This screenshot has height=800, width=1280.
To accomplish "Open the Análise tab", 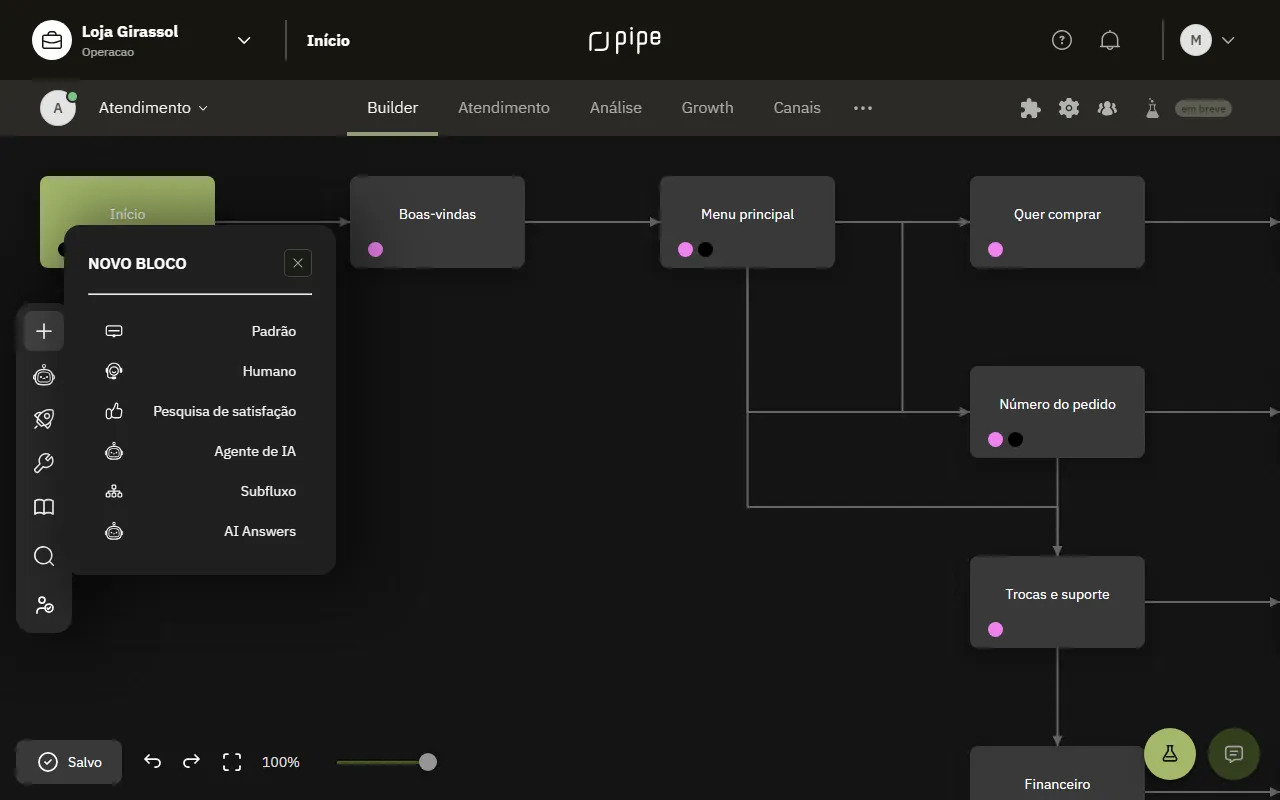I will tap(616, 108).
